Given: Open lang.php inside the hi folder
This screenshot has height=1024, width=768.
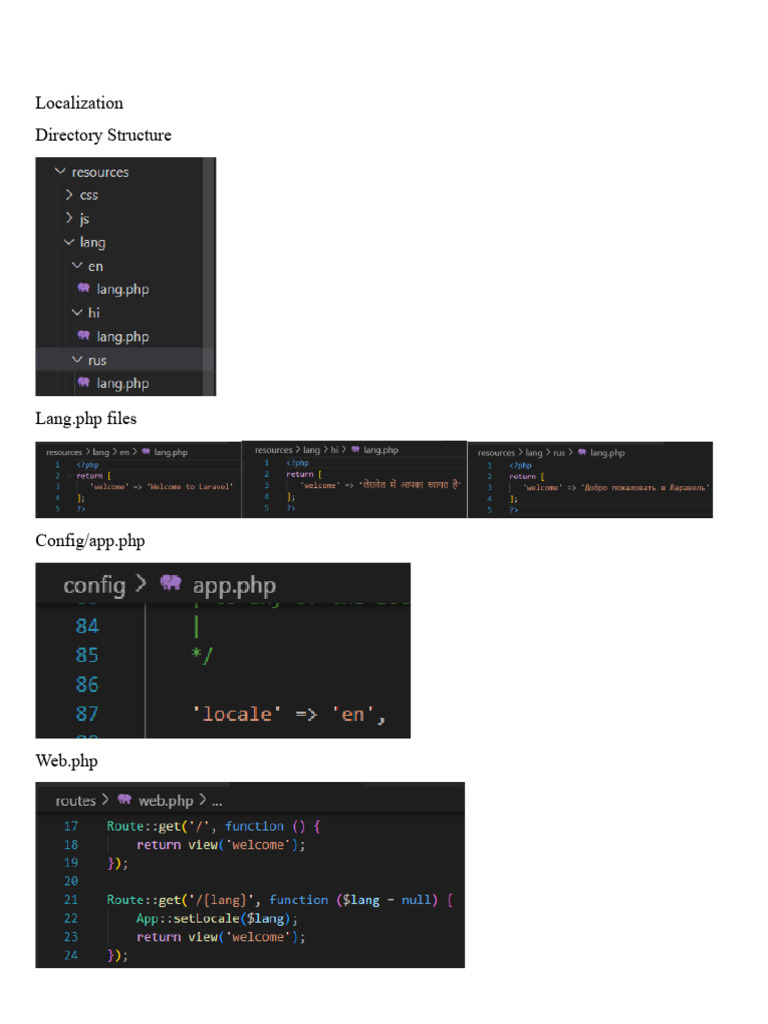Looking at the screenshot, I should 123,336.
